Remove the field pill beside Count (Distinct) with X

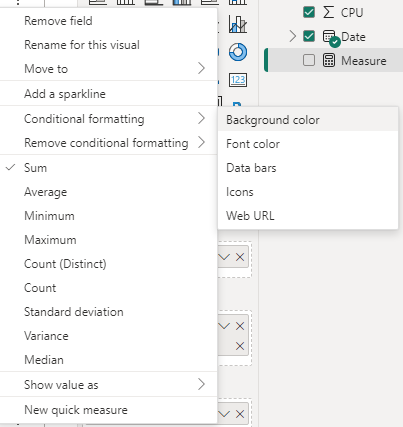[240, 257]
